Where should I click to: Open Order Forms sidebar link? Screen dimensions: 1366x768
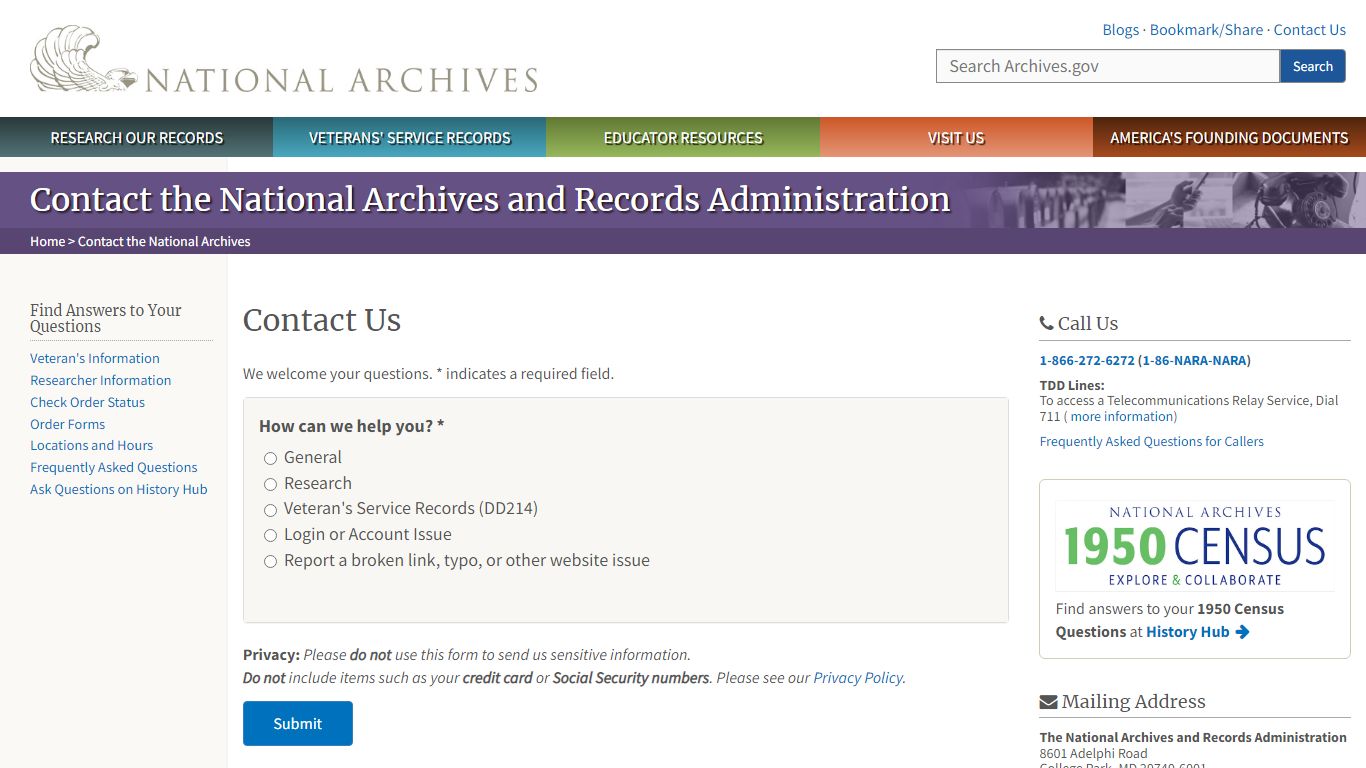tap(67, 424)
